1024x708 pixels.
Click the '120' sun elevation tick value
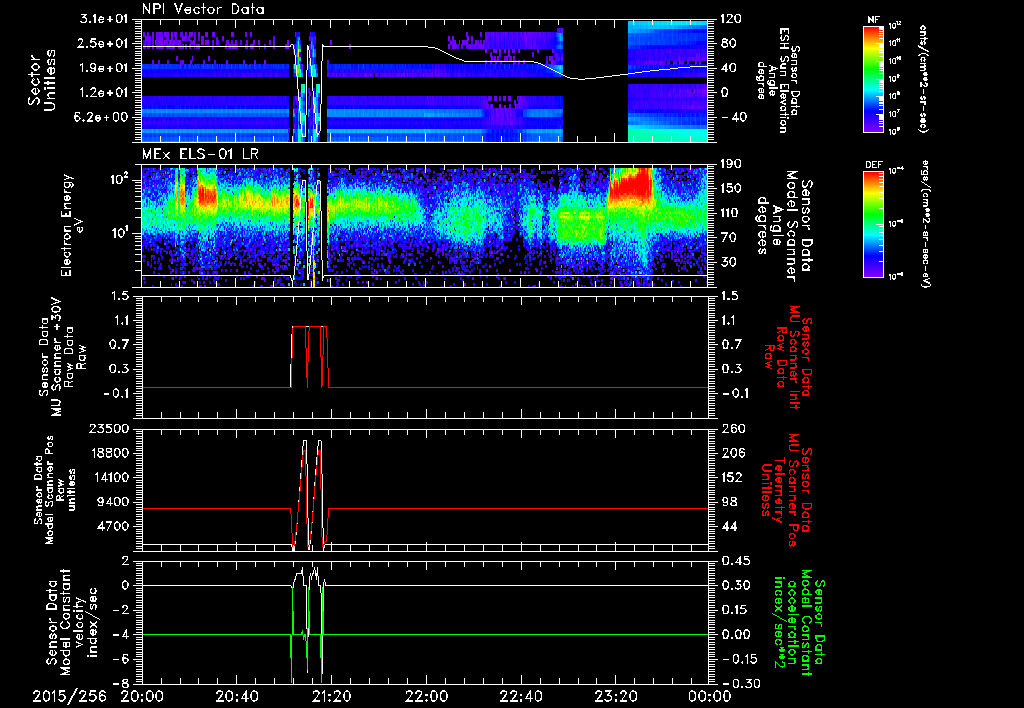click(729, 19)
